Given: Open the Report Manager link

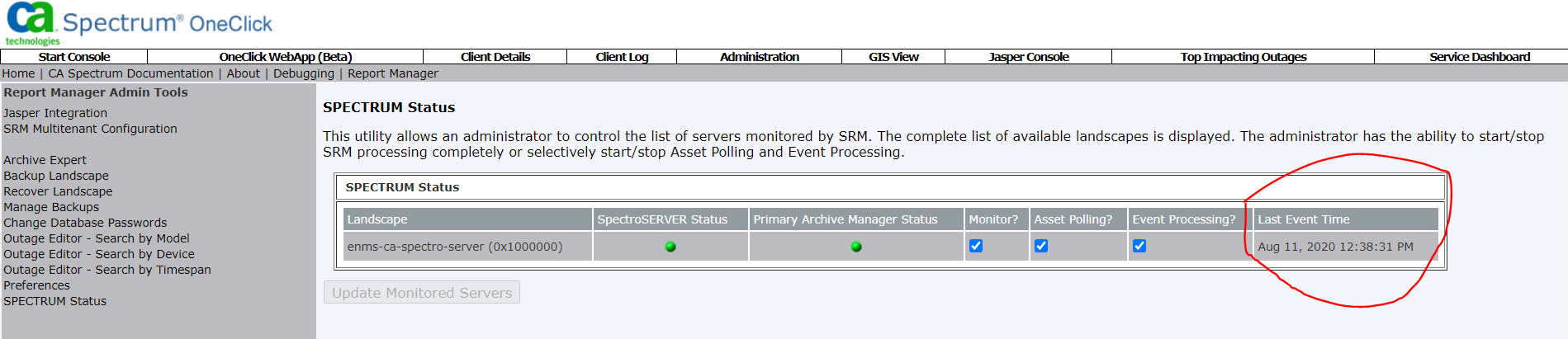Looking at the screenshot, I should click(393, 73).
